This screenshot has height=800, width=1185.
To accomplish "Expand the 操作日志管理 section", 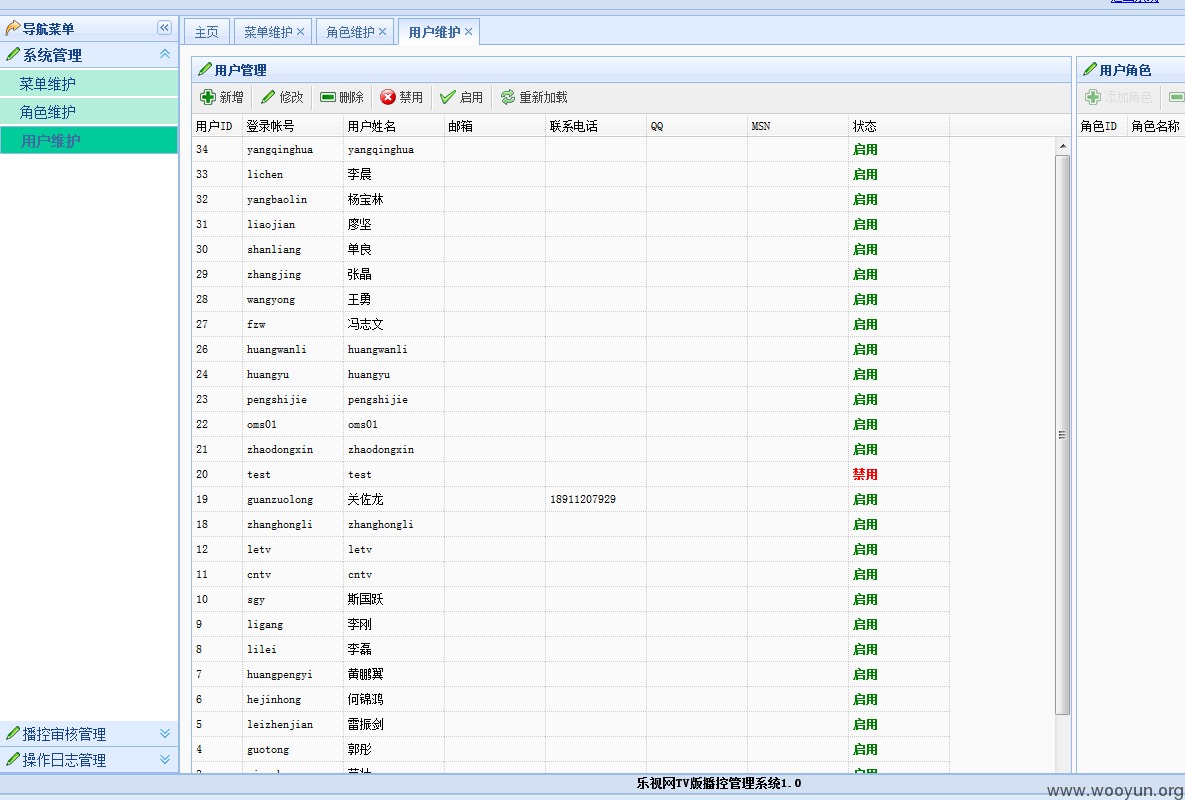I will coord(165,760).
